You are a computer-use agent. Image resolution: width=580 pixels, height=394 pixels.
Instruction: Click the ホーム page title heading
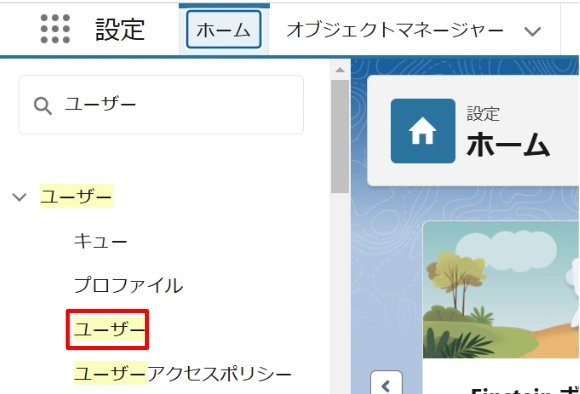click(x=508, y=145)
